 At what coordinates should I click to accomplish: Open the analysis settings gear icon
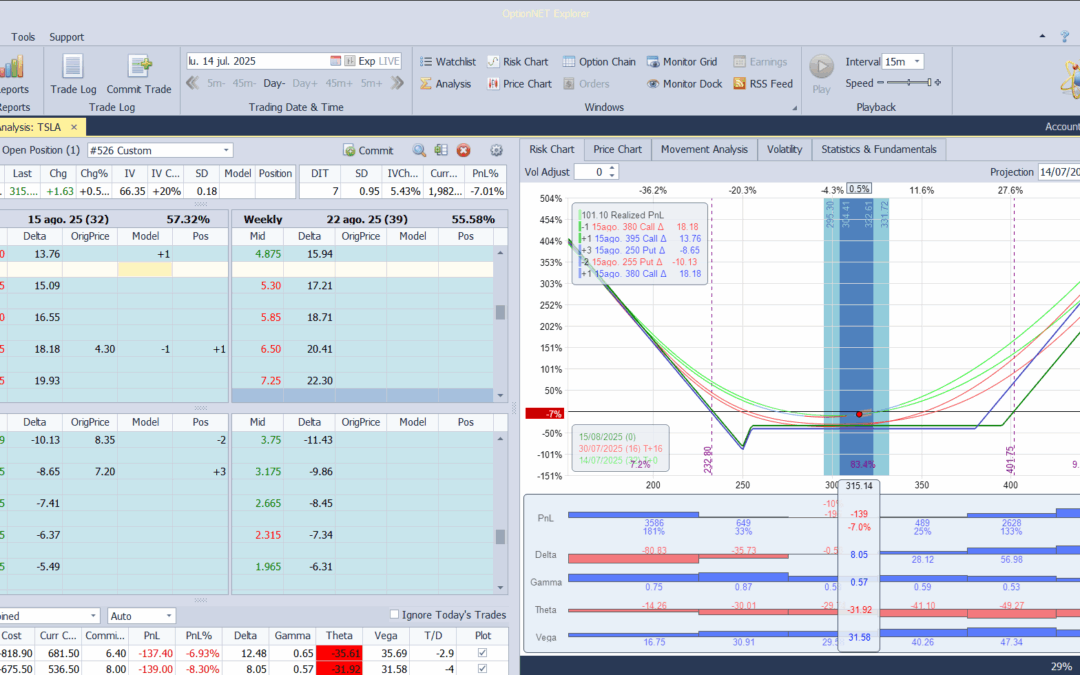(496, 150)
